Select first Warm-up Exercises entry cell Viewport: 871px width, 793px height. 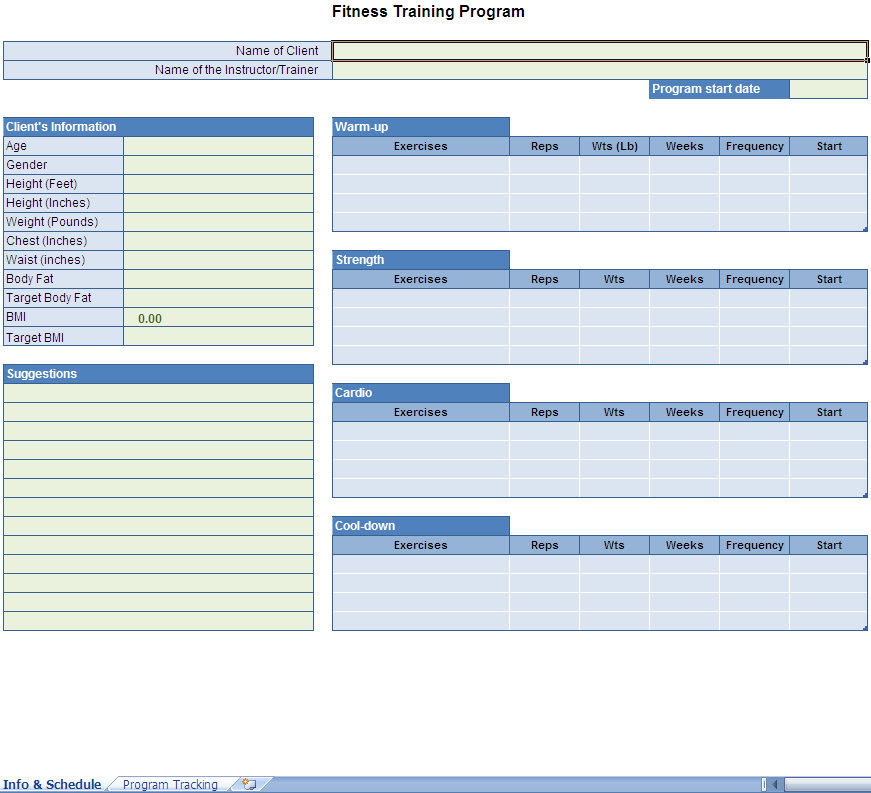point(421,165)
